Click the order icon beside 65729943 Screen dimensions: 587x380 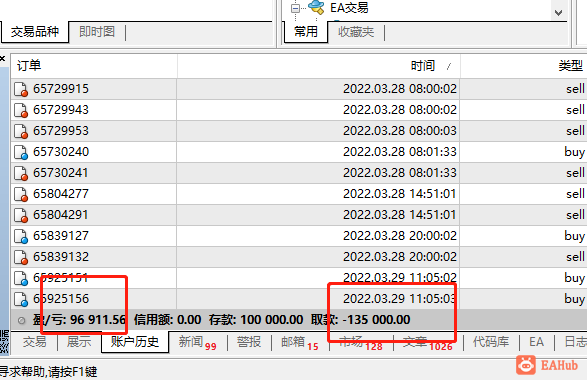(x=21, y=110)
